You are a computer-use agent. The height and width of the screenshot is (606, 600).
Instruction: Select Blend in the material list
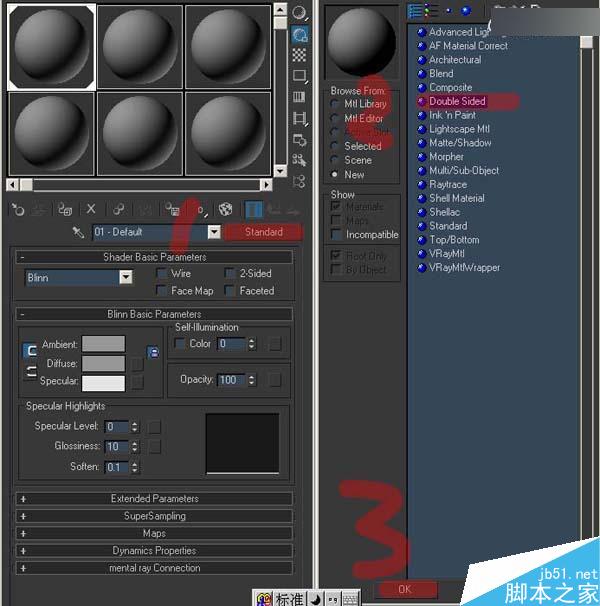click(441, 73)
